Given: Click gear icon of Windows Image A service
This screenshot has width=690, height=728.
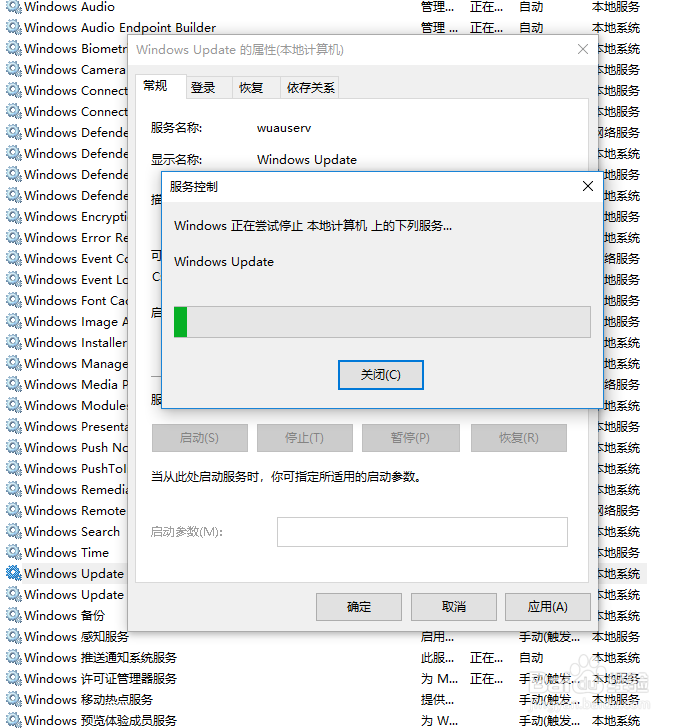Looking at the screenshot, I should pyautogui.click(x=13, y=321).
